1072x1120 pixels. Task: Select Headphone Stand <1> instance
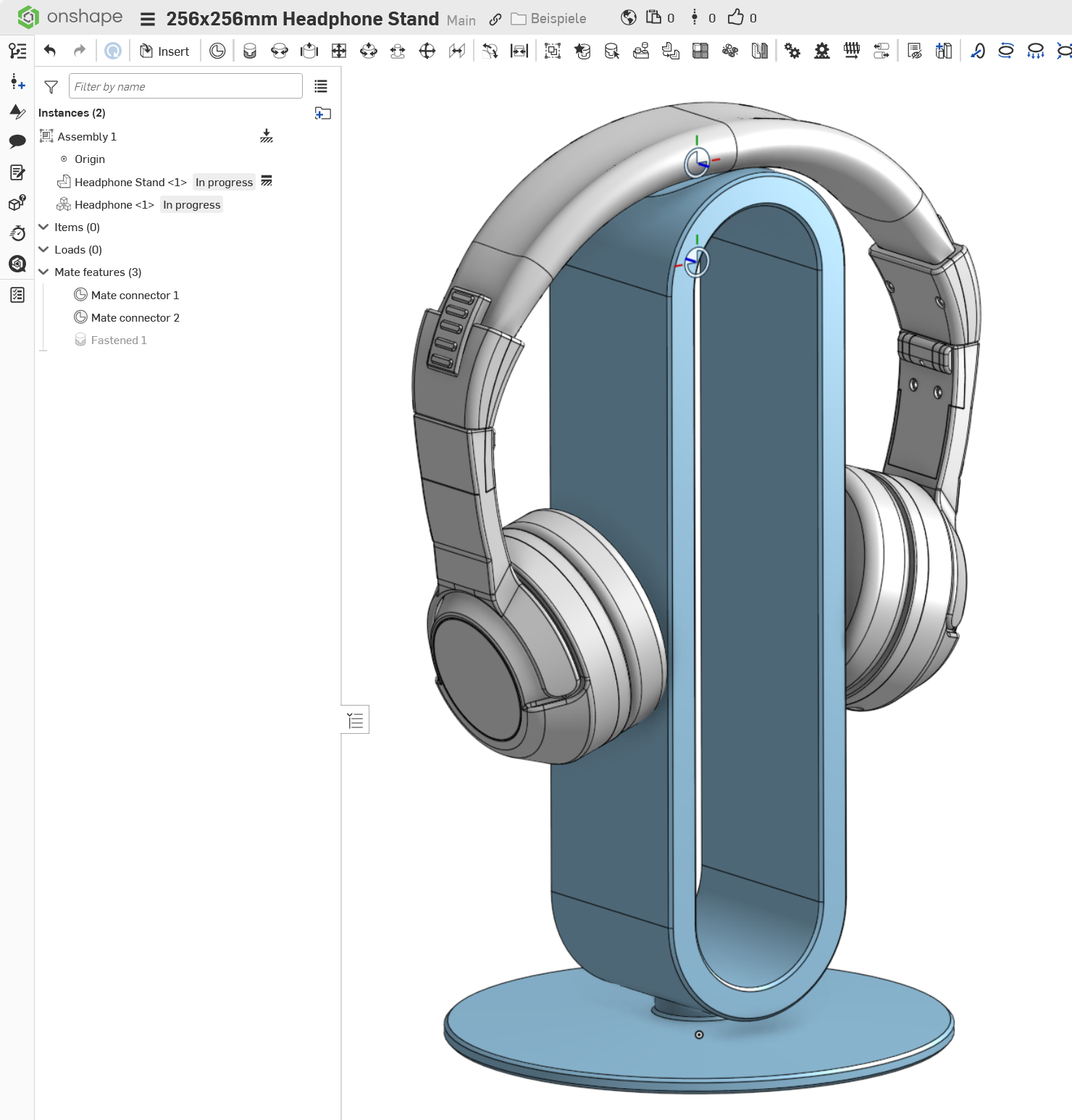[130, 183]
